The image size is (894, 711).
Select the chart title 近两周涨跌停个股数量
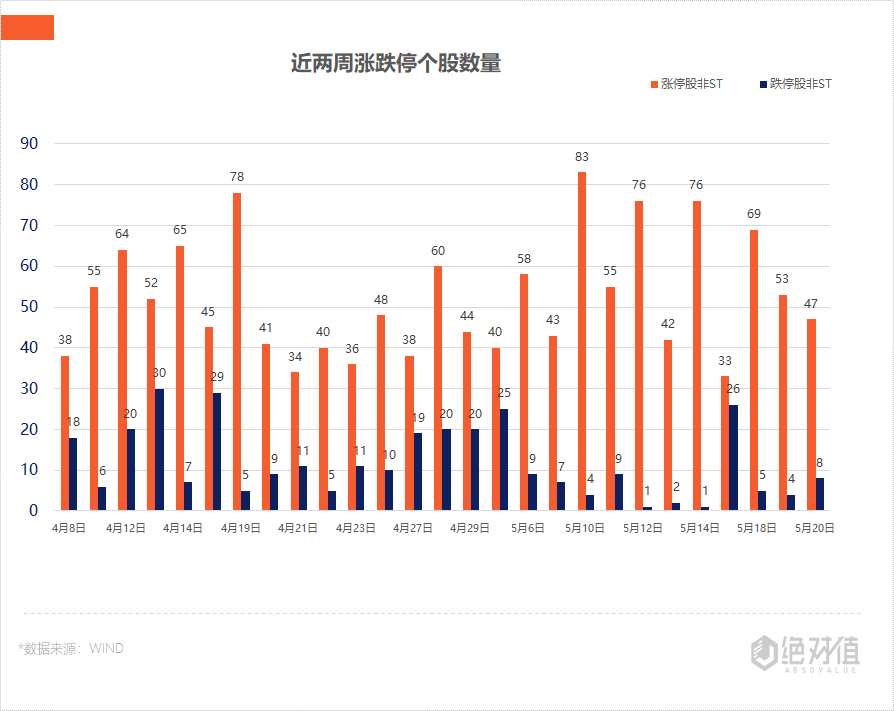click(395, 64)
